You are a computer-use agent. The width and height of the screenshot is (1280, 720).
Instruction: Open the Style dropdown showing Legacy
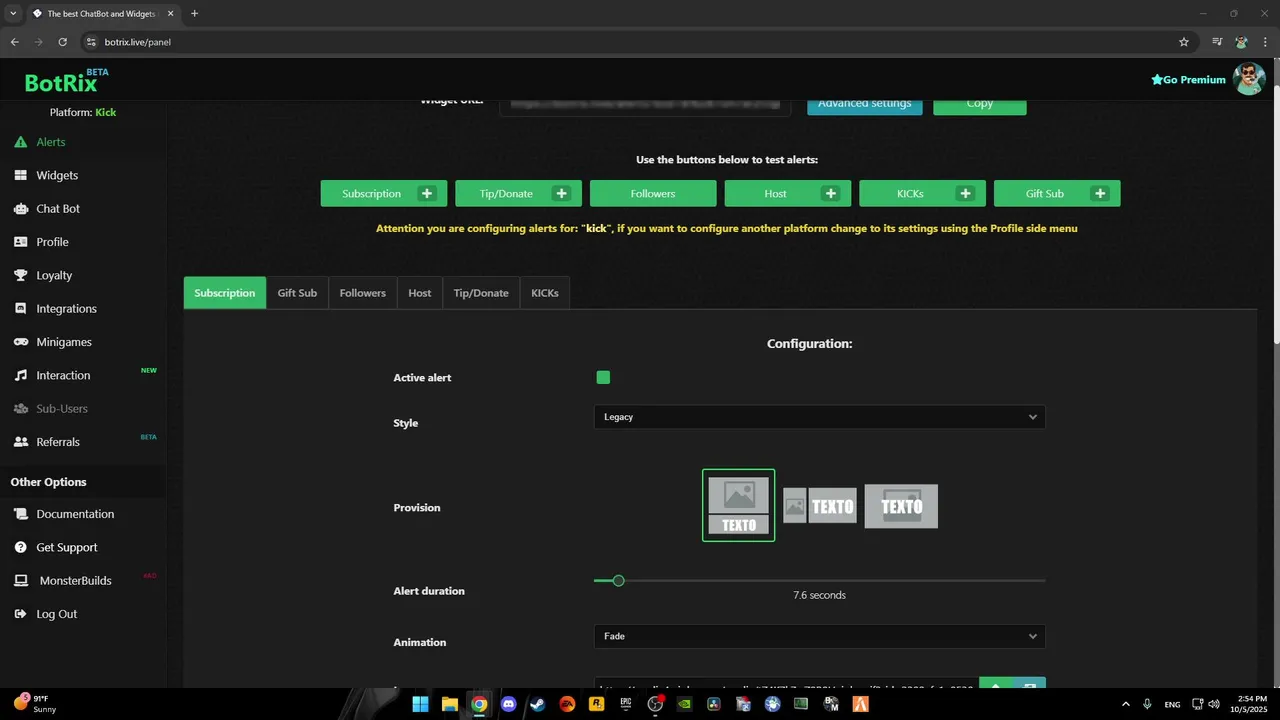click(x=819, y=417)
